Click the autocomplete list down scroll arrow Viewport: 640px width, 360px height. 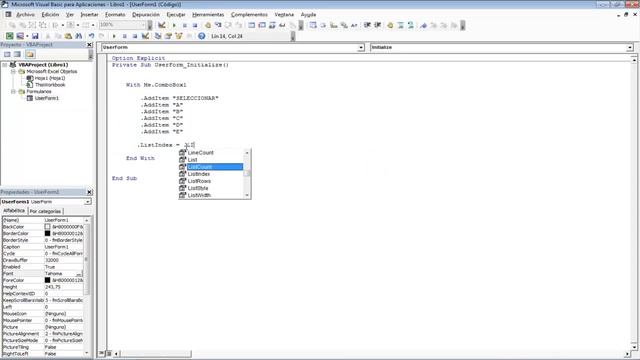coord(247,195)
